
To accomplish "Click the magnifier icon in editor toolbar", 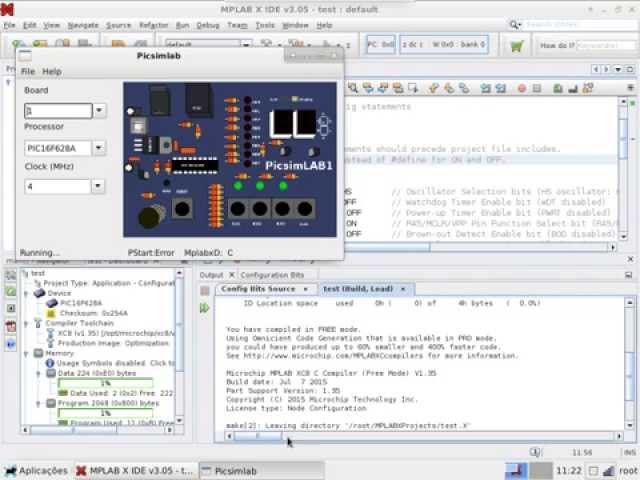I will click(353, 88).
